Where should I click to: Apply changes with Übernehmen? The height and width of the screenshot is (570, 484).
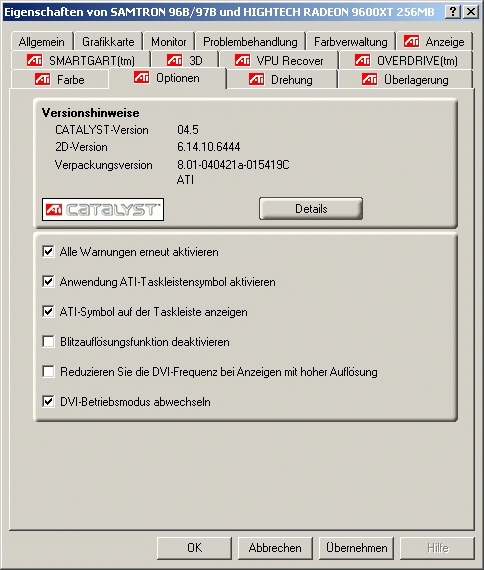(x=356, y=548)
